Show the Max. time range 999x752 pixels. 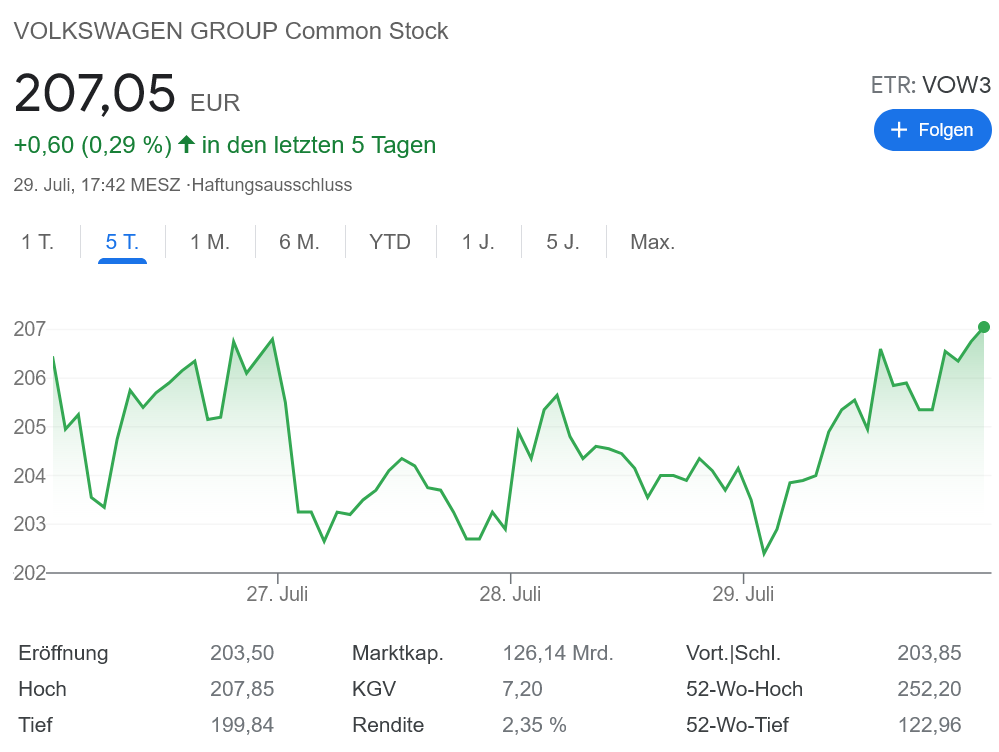652,242
